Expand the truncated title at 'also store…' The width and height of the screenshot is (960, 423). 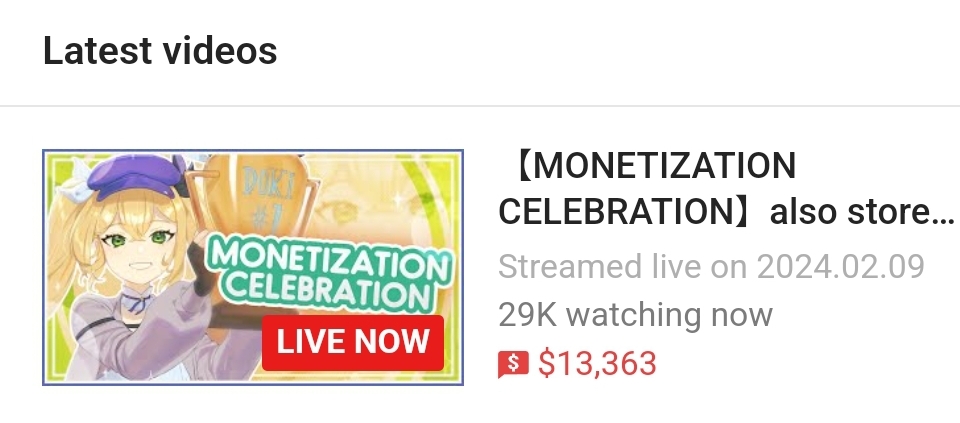point(861,212)
